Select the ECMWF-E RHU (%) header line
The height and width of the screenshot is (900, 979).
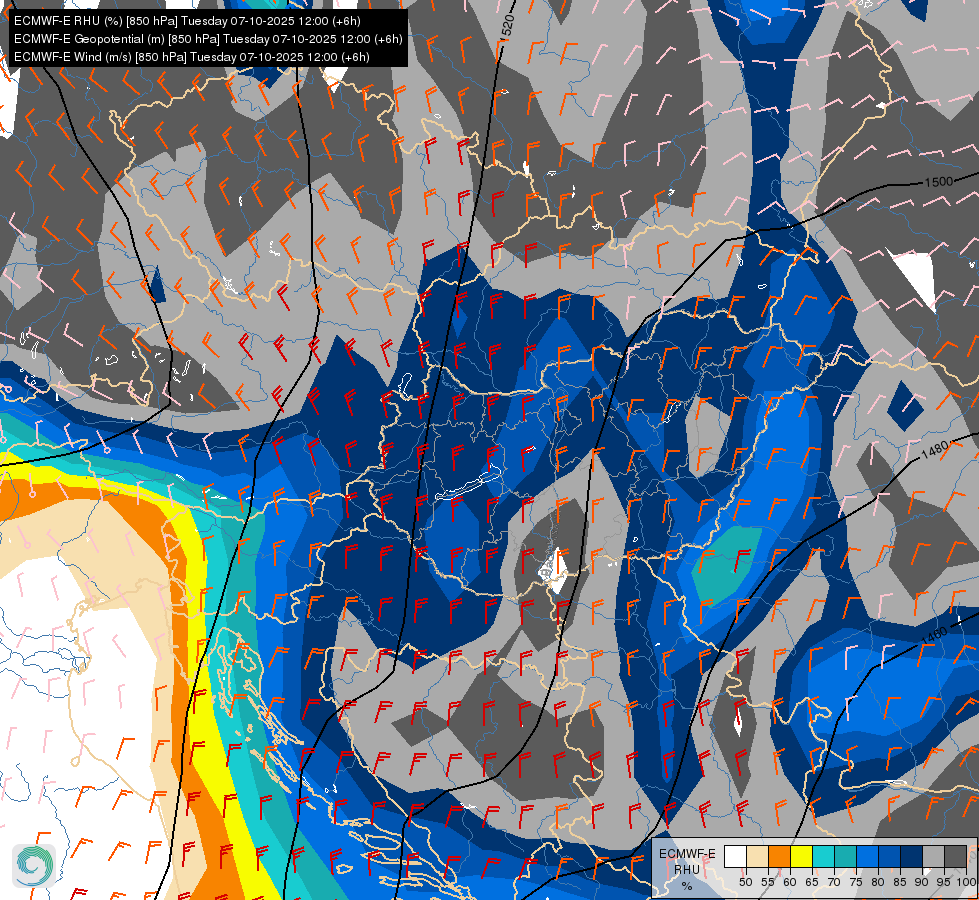tap(187, 21)
